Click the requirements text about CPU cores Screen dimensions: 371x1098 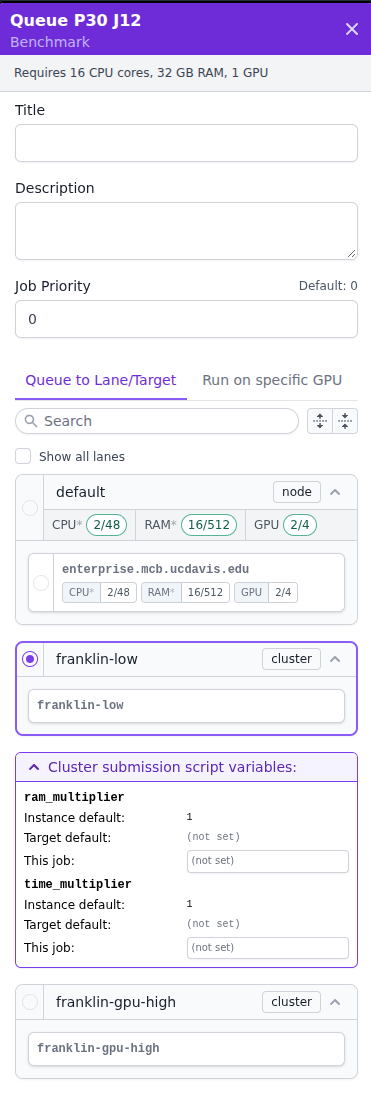[x=141, y=73]
